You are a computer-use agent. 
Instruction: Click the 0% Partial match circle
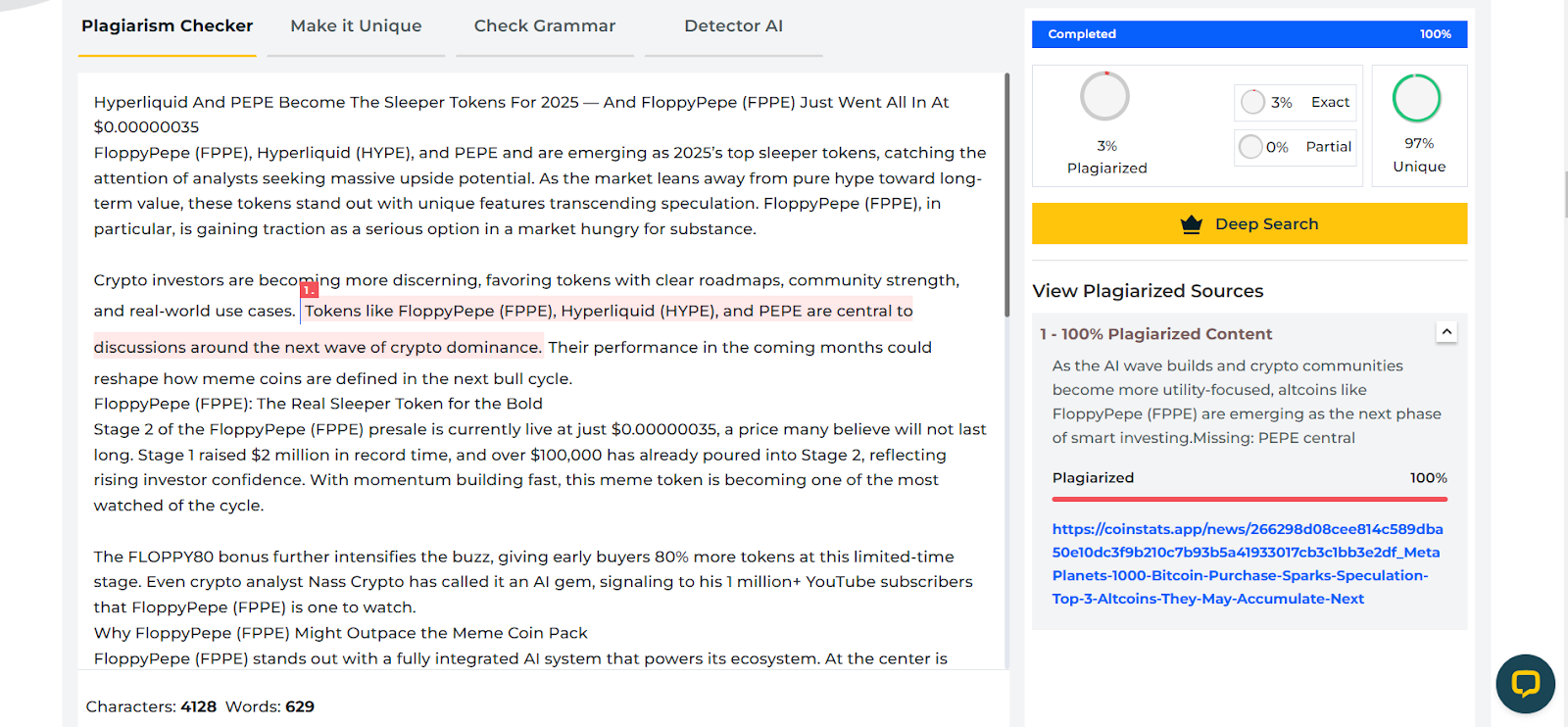(1250, 147)
